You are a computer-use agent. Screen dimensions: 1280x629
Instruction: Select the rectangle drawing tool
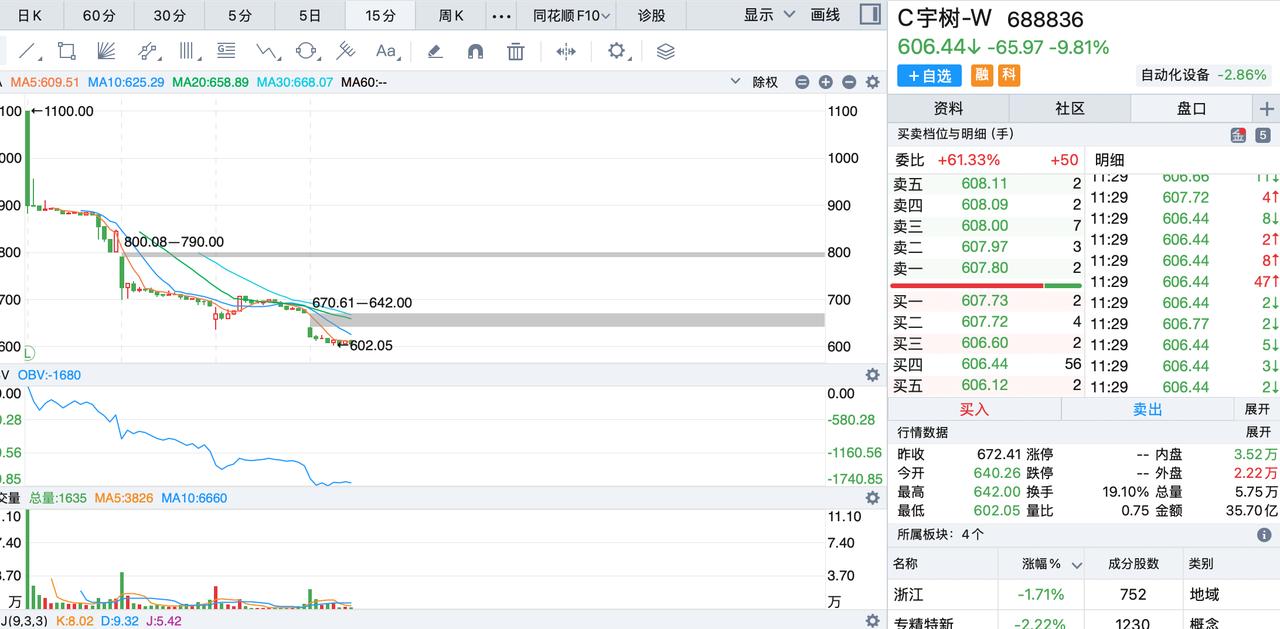point(67,51)
